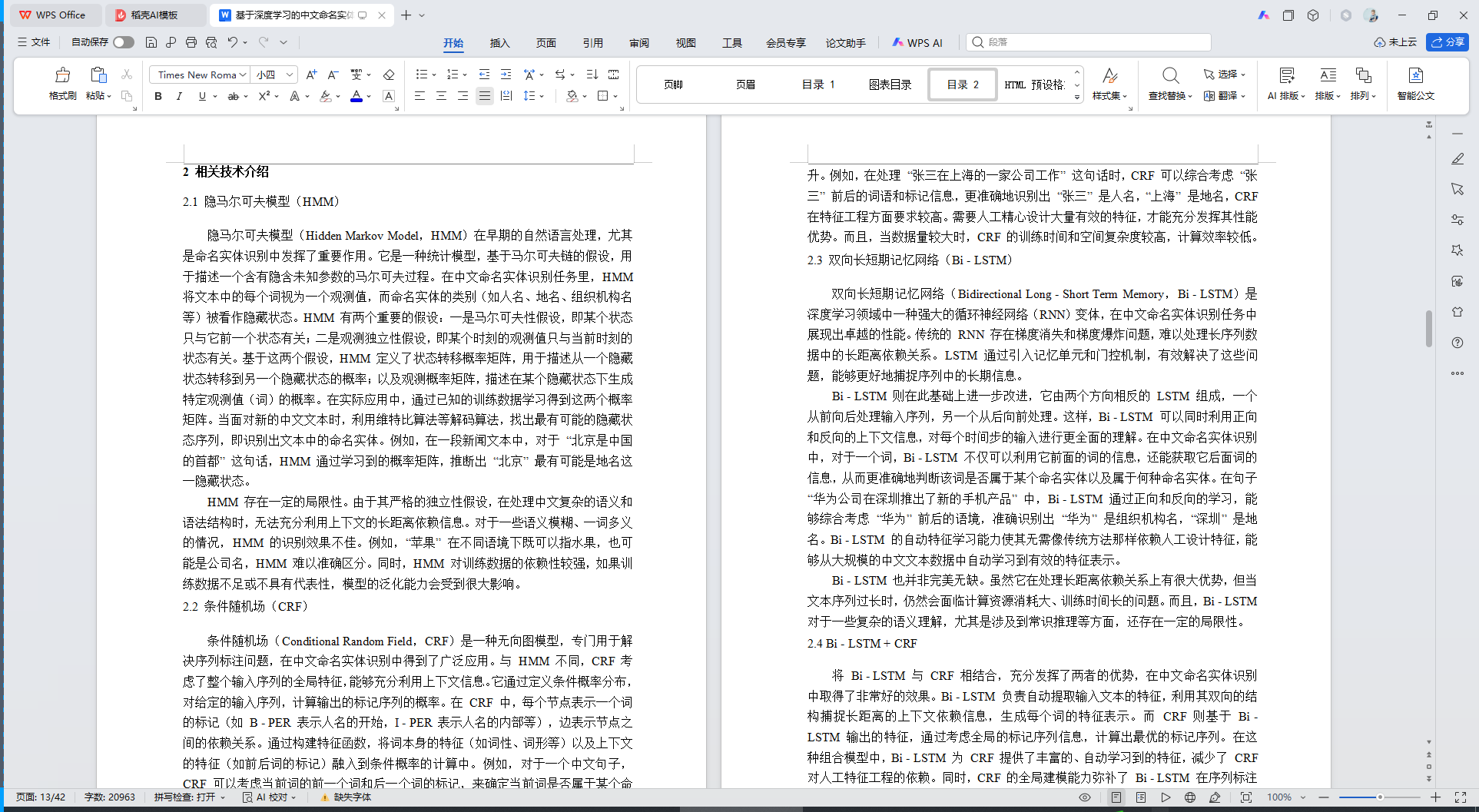
Task: Open the Smart Official Document (智能公文) tool
Action: (x=1416, y=84)
